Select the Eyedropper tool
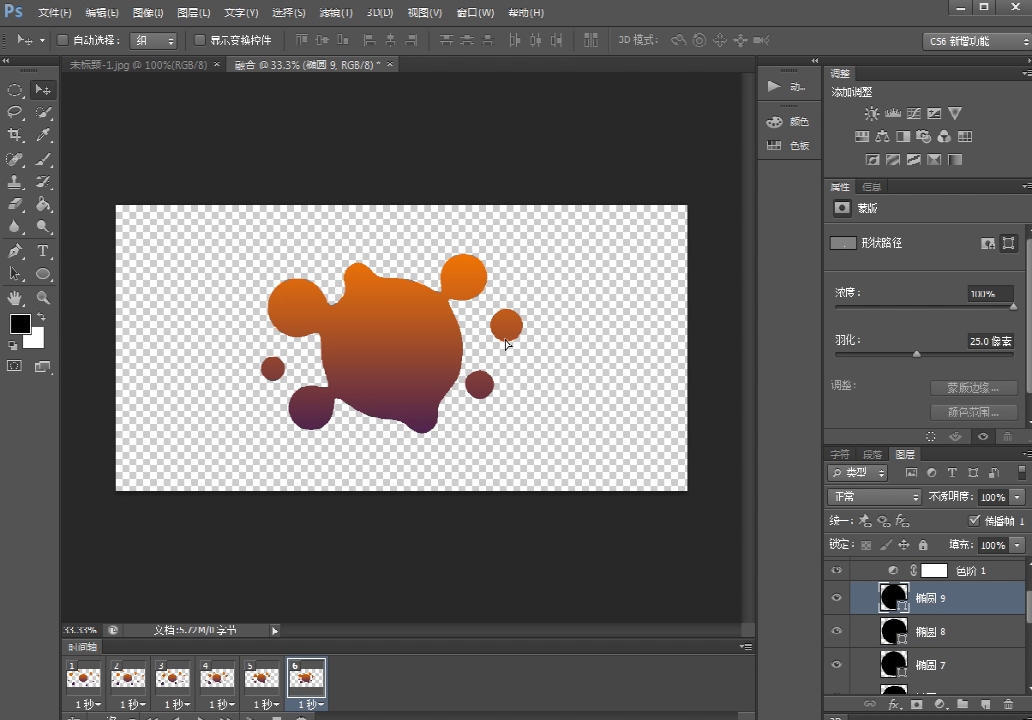 pos(44,136)
